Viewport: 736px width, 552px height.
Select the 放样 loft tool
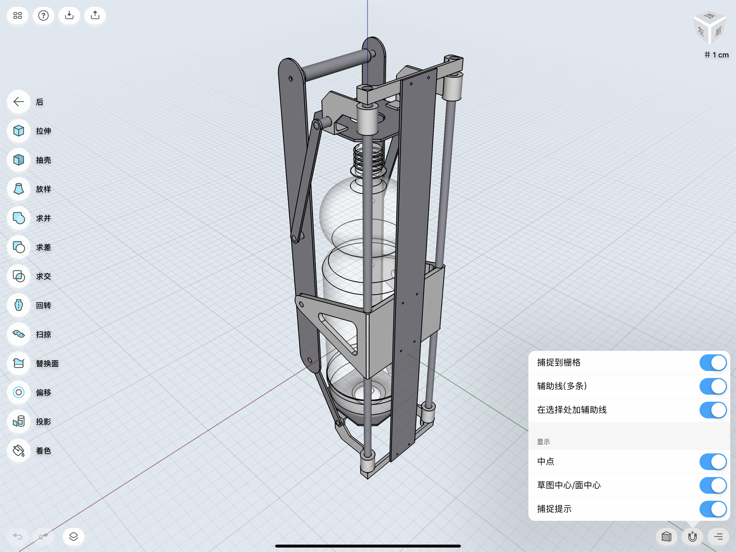click(18, 189)
